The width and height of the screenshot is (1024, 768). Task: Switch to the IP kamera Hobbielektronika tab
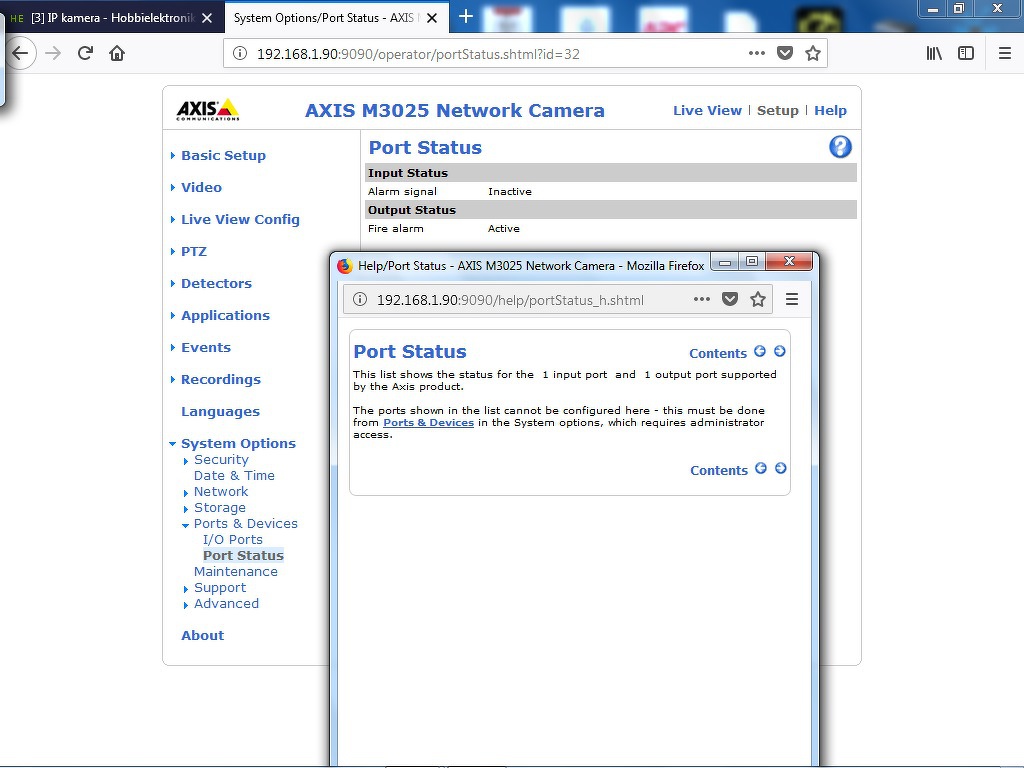[112, 18]
